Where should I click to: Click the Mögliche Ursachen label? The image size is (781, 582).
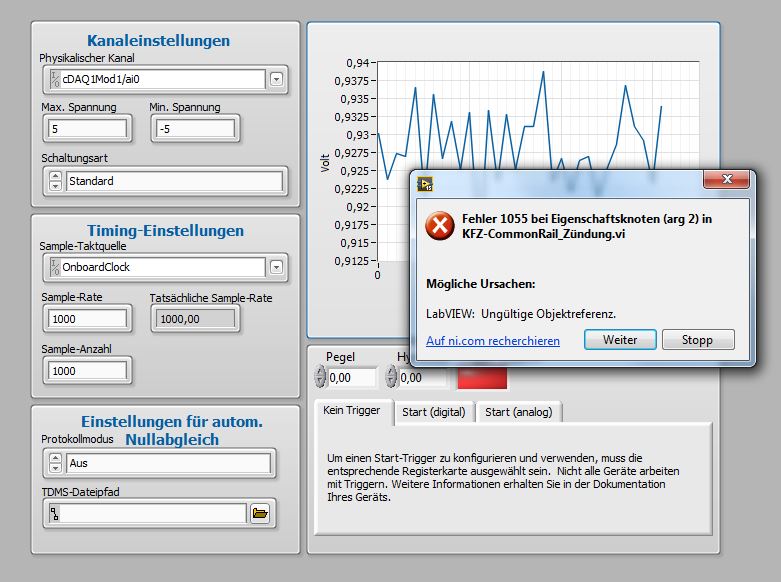[481, 284]
